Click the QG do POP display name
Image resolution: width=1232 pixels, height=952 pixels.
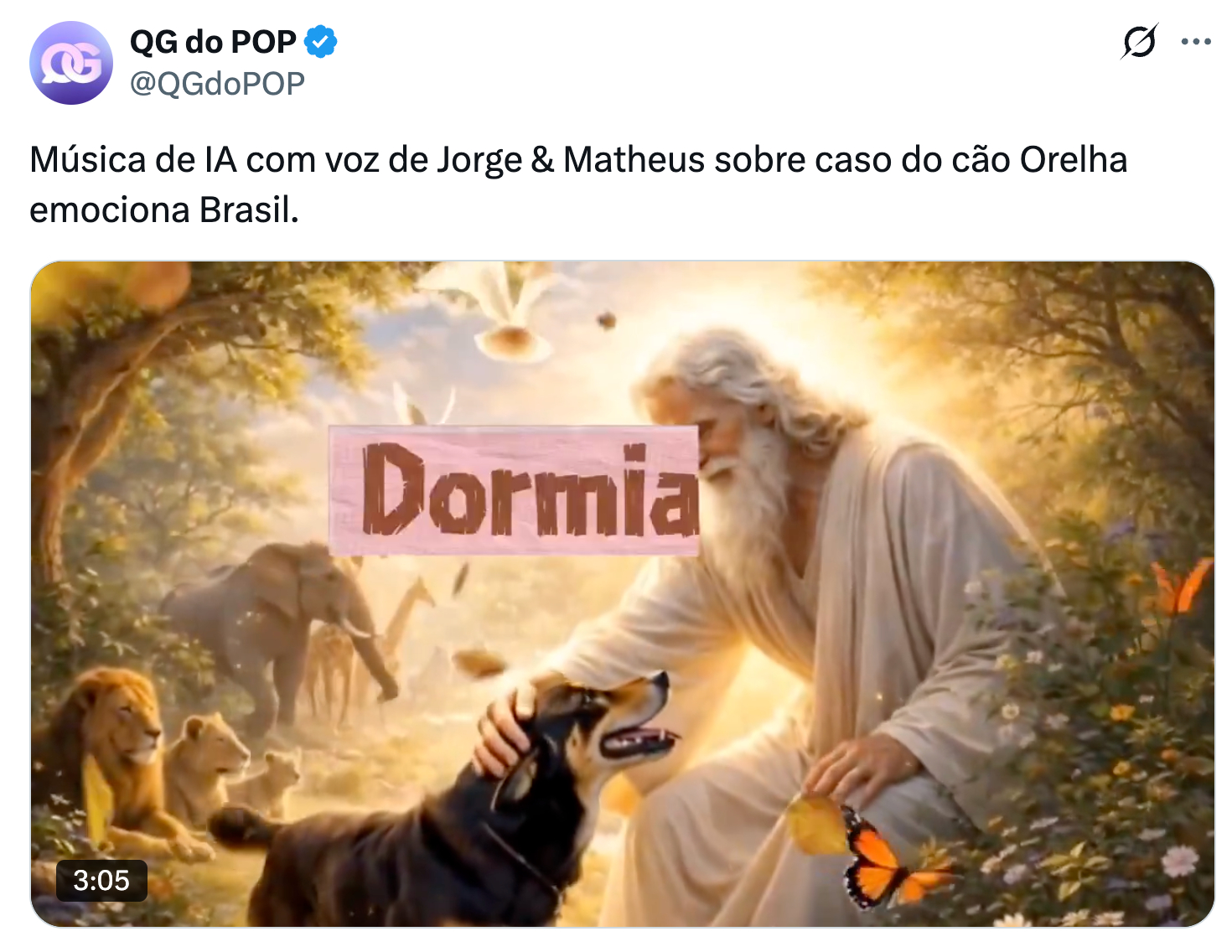point(213,42)
